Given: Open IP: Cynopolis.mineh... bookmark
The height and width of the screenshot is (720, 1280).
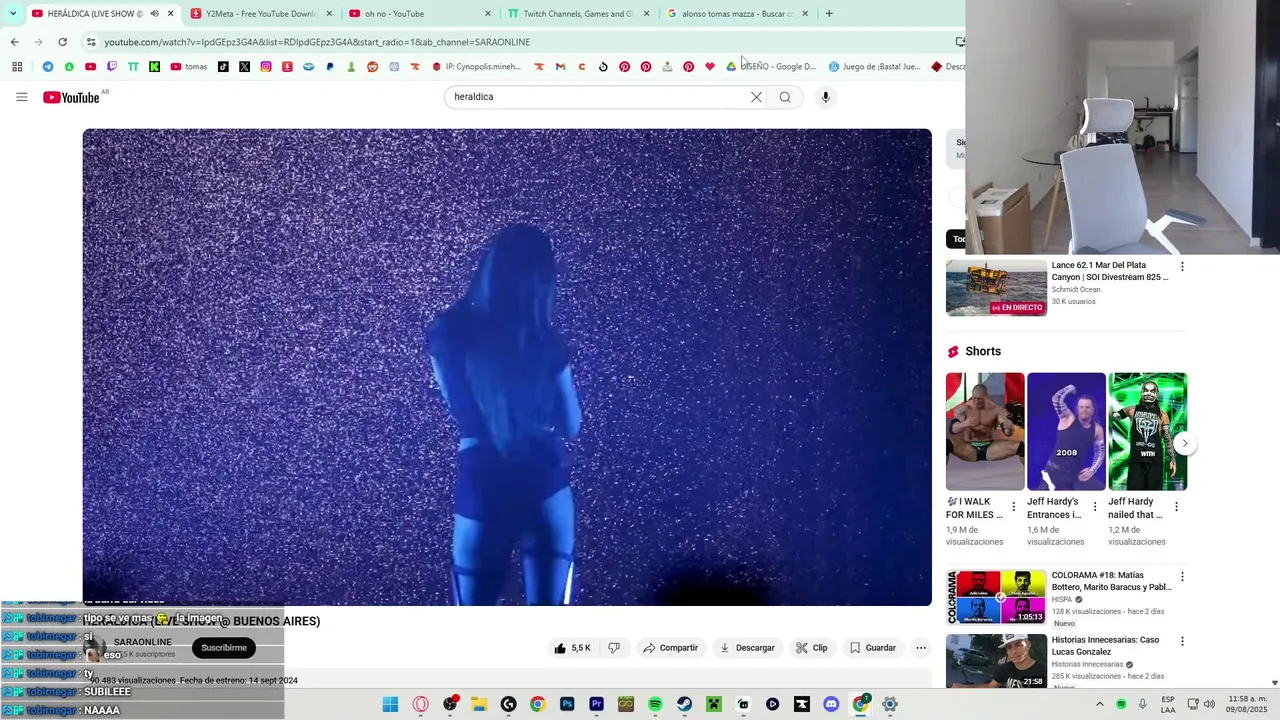Looking at the screenshot, I should coord(476,67).
